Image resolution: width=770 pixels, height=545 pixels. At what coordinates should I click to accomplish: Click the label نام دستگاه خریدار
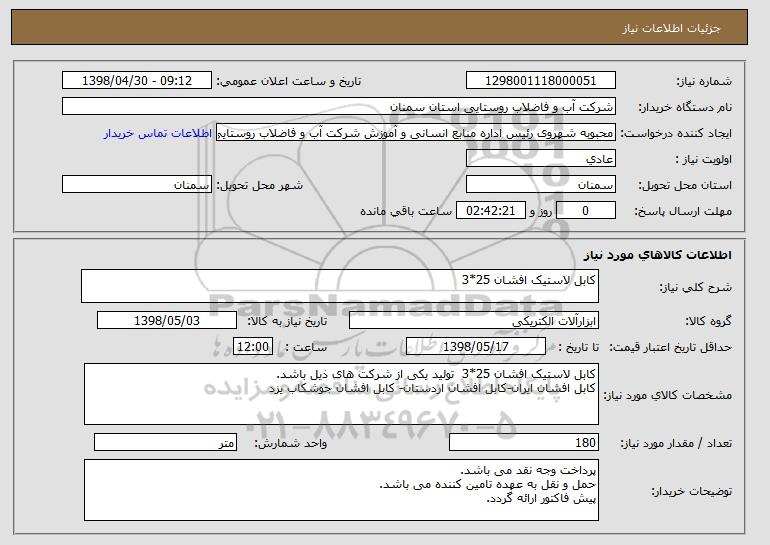tap(685, 107)
